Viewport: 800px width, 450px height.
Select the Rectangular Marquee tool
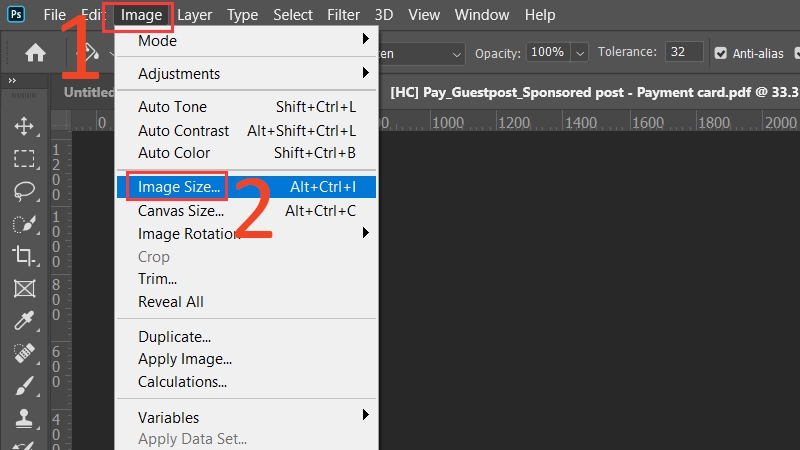pos(24,158)
